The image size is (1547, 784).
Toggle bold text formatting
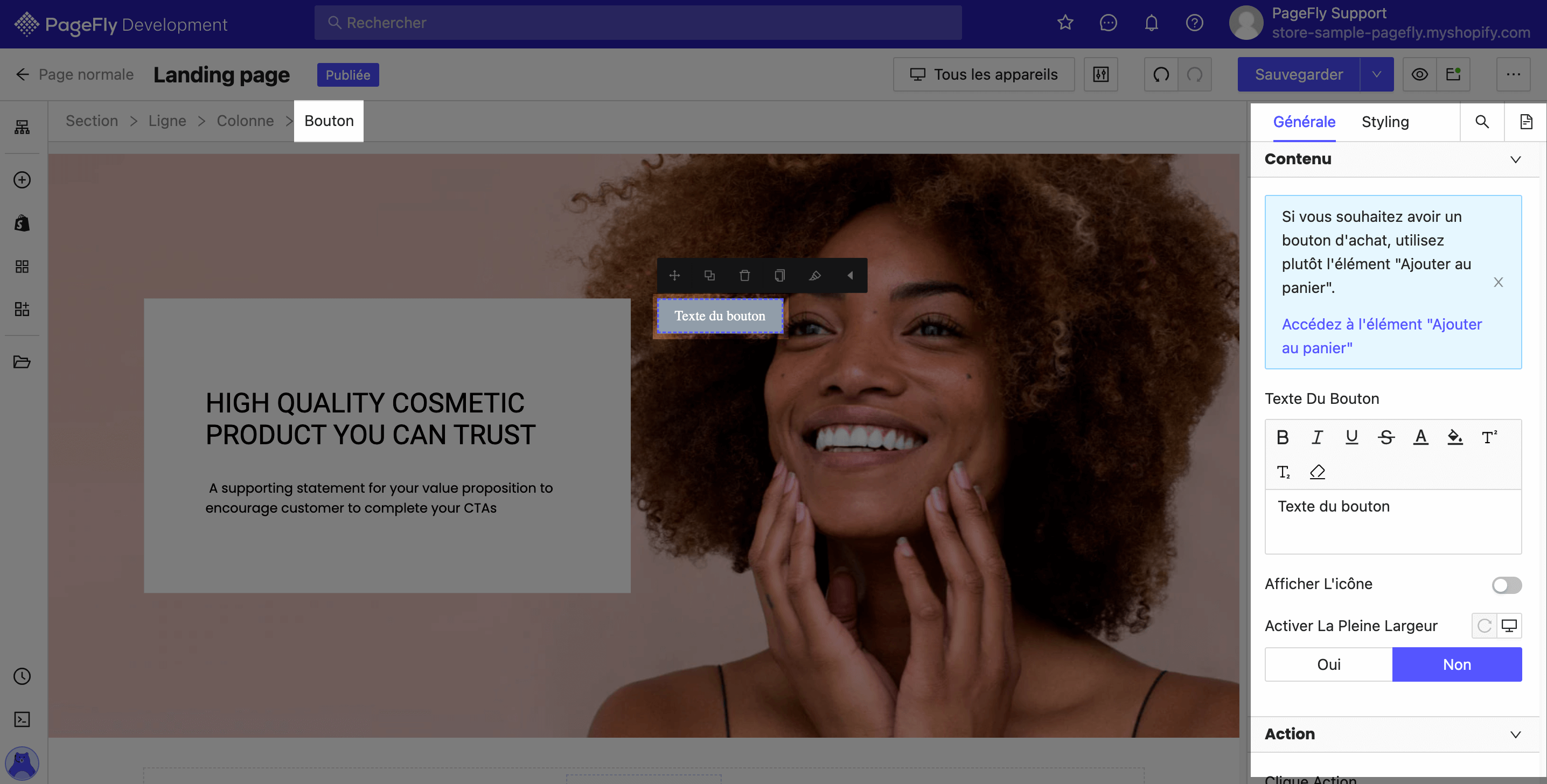point(1283,438)
